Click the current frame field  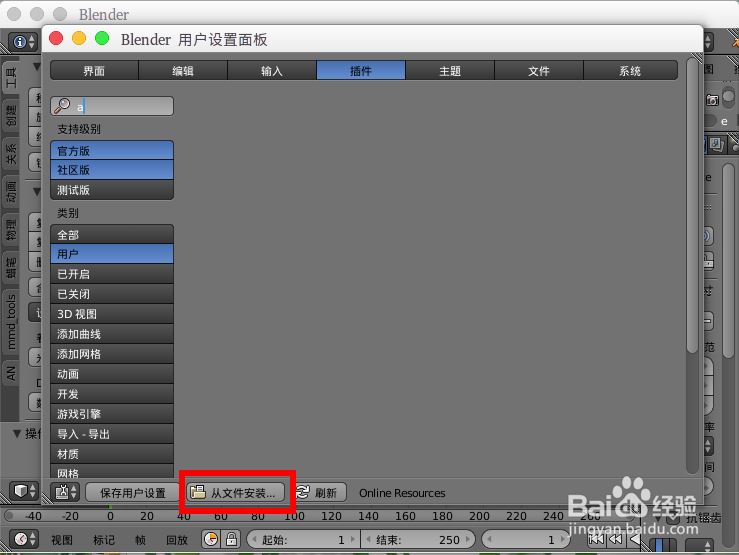(526, 539)
